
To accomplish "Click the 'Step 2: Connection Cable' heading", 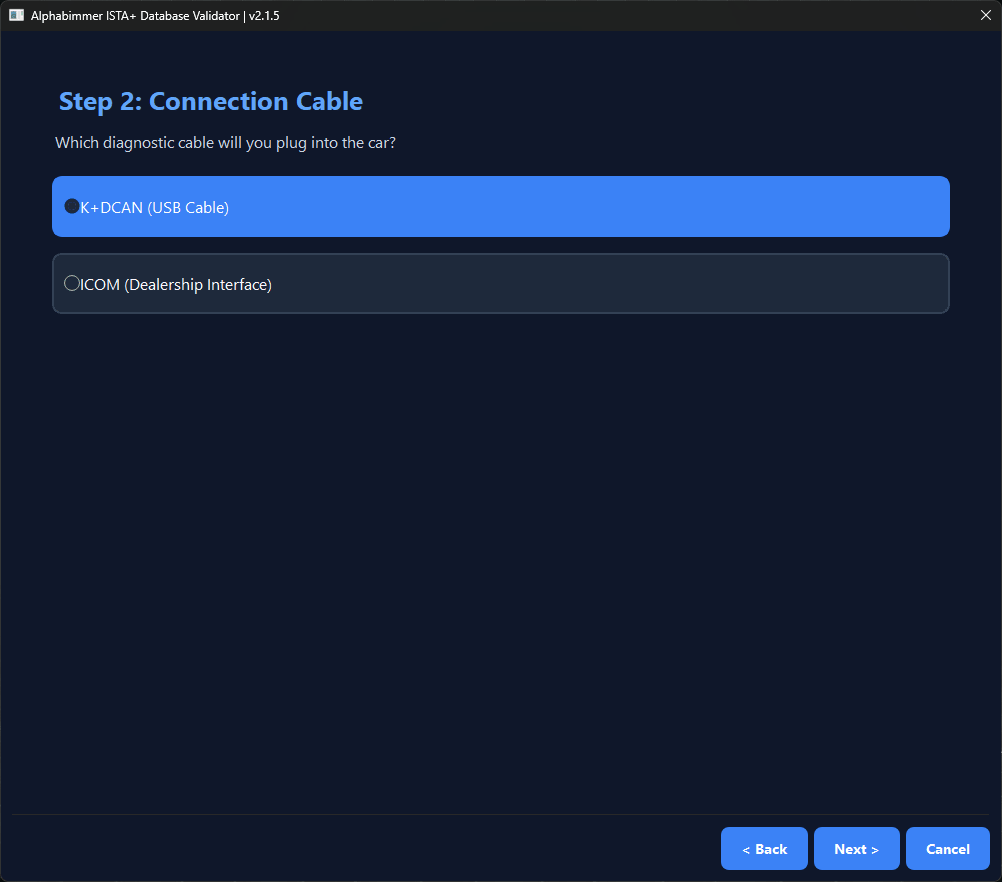I will coord(211,102).
